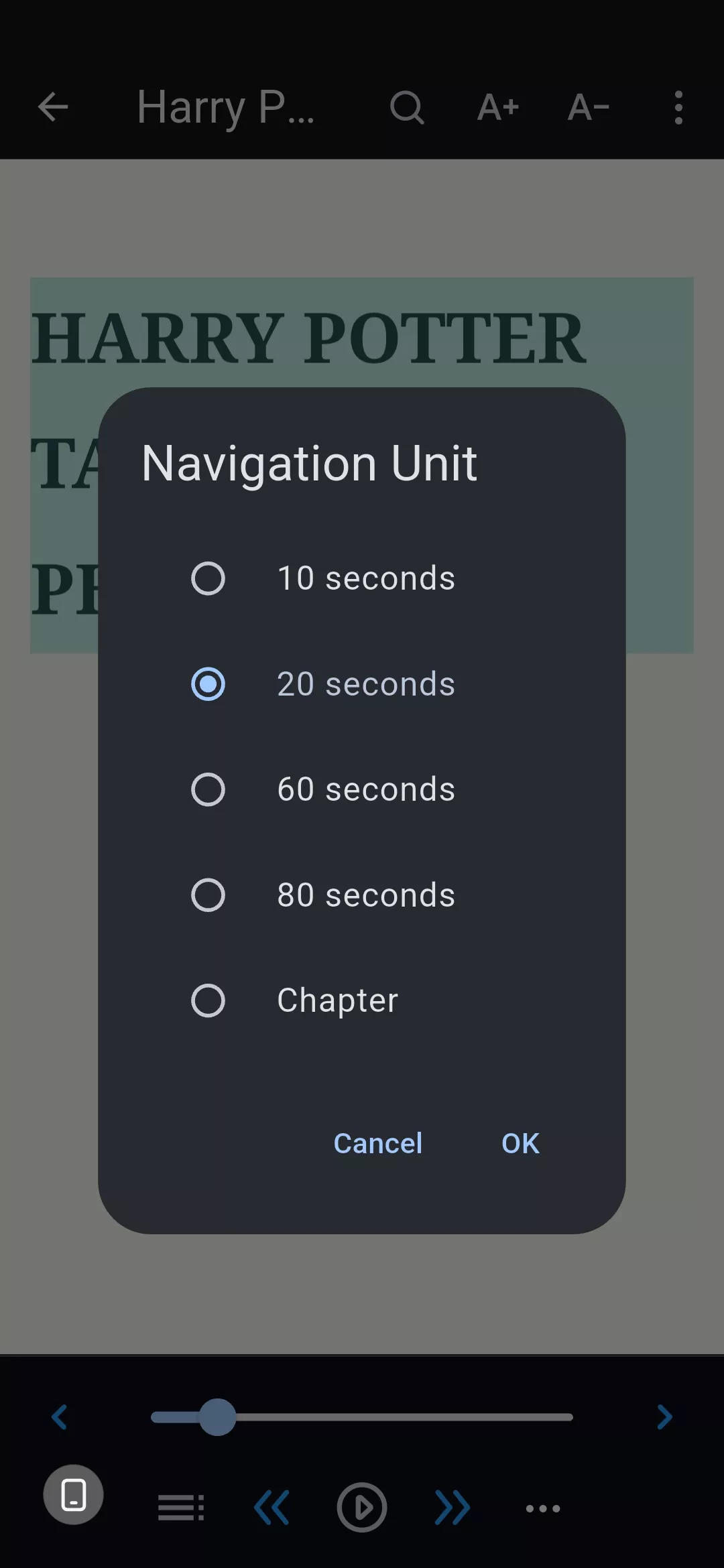Open more playback options ellipsis

click(543, 1508)
